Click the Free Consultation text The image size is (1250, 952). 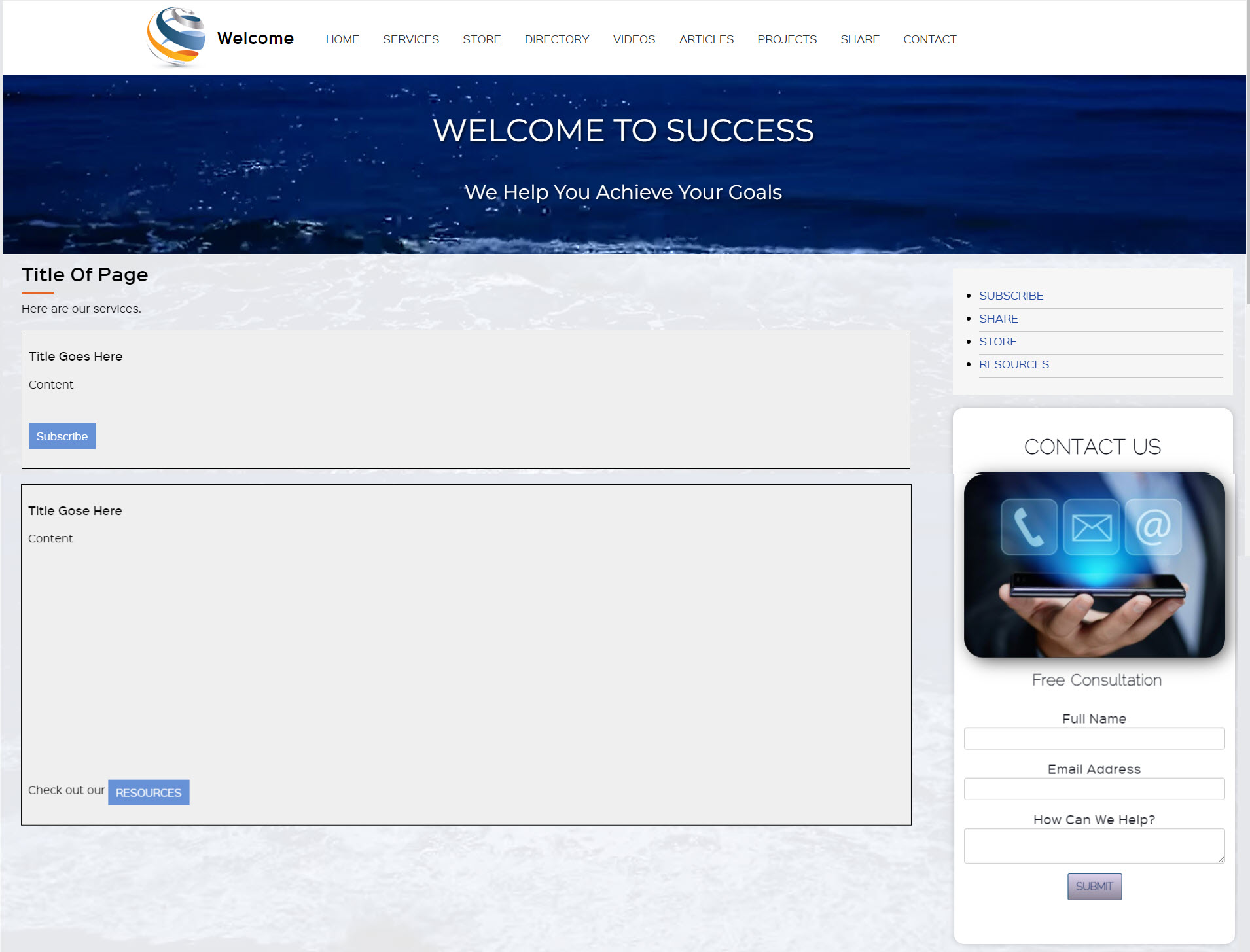point(1097,680)
